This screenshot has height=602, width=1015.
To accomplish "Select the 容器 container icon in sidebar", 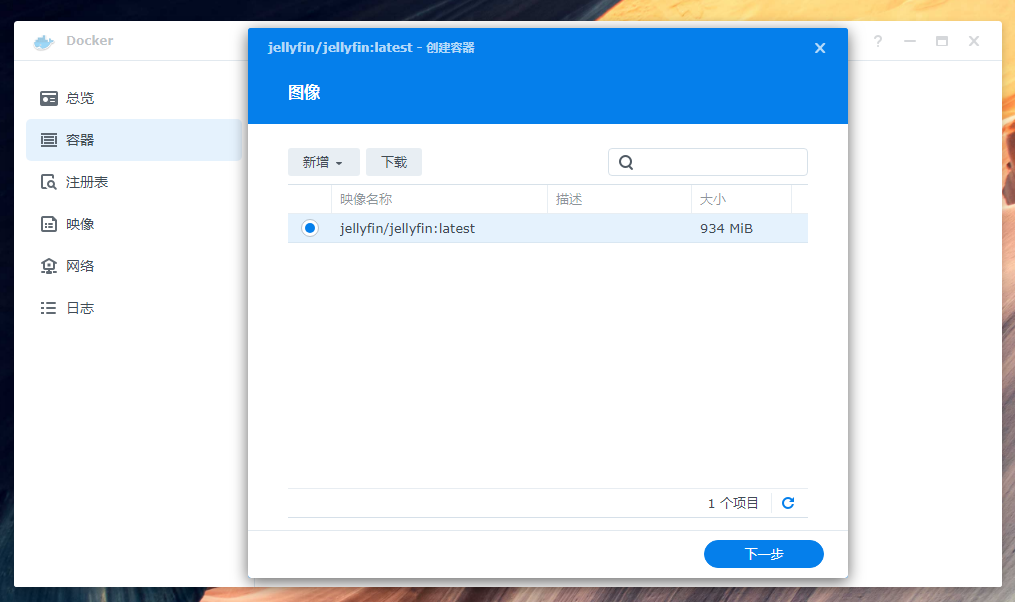I will click(49, 140).
